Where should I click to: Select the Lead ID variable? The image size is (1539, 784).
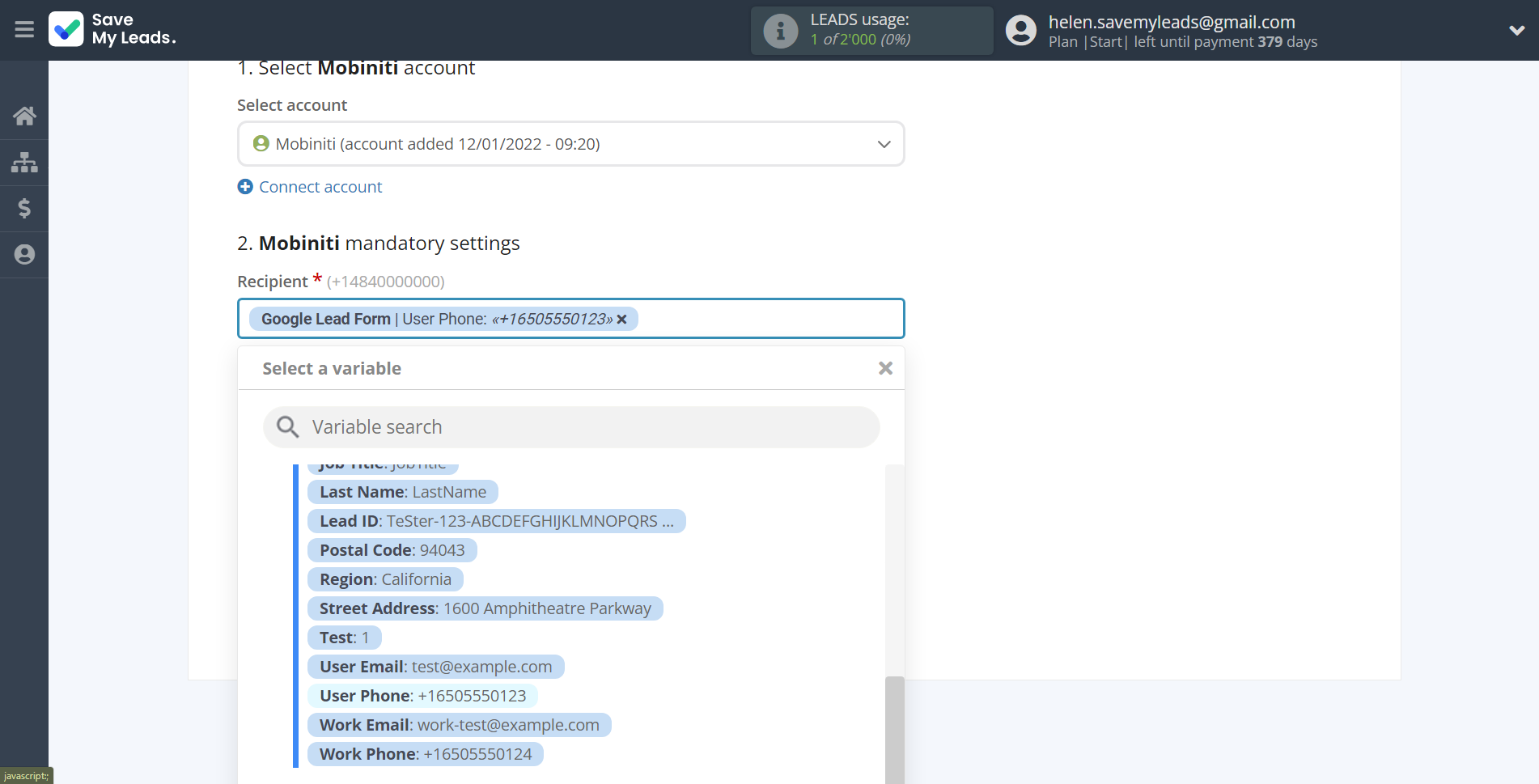click(496, 521)
